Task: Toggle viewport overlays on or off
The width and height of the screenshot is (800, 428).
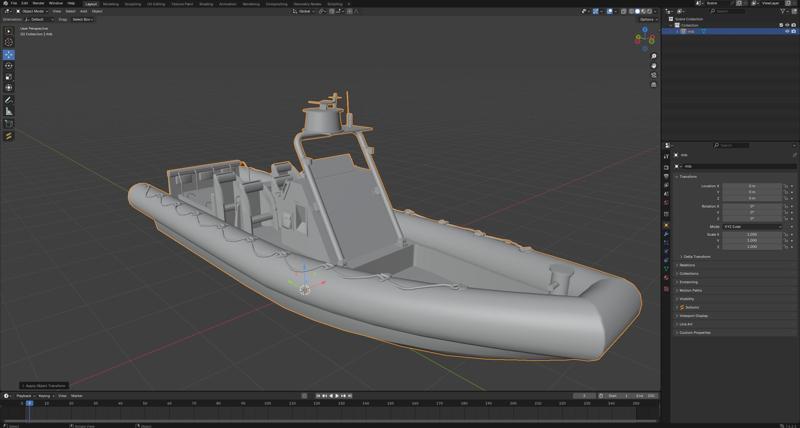Action: coord(611,11)
